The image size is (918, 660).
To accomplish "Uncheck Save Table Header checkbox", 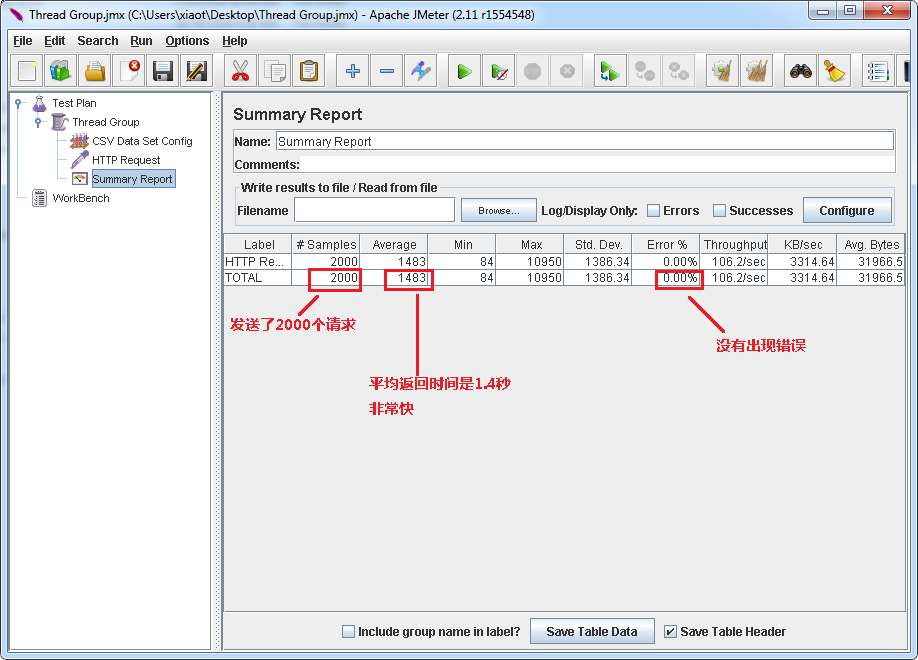I will click(x=671, y=632).
